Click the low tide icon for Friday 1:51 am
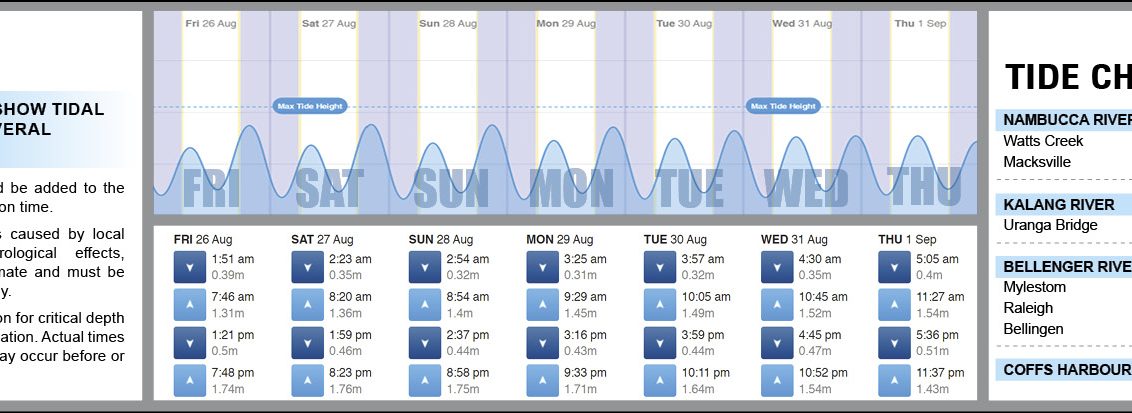 point(190,267)
